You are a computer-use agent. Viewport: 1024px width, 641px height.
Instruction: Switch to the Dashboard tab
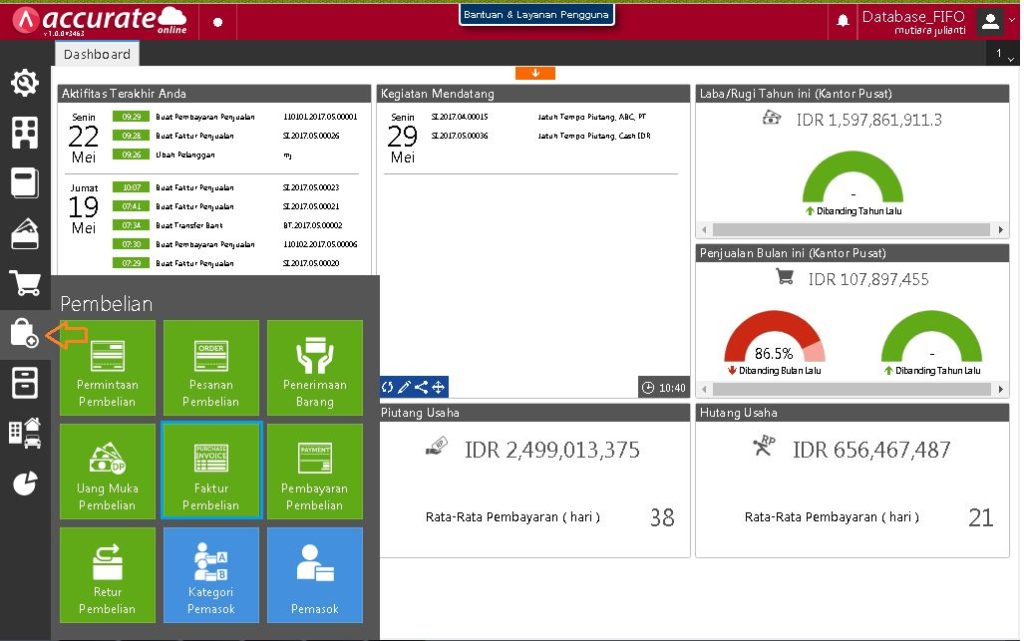click(97, 54)
